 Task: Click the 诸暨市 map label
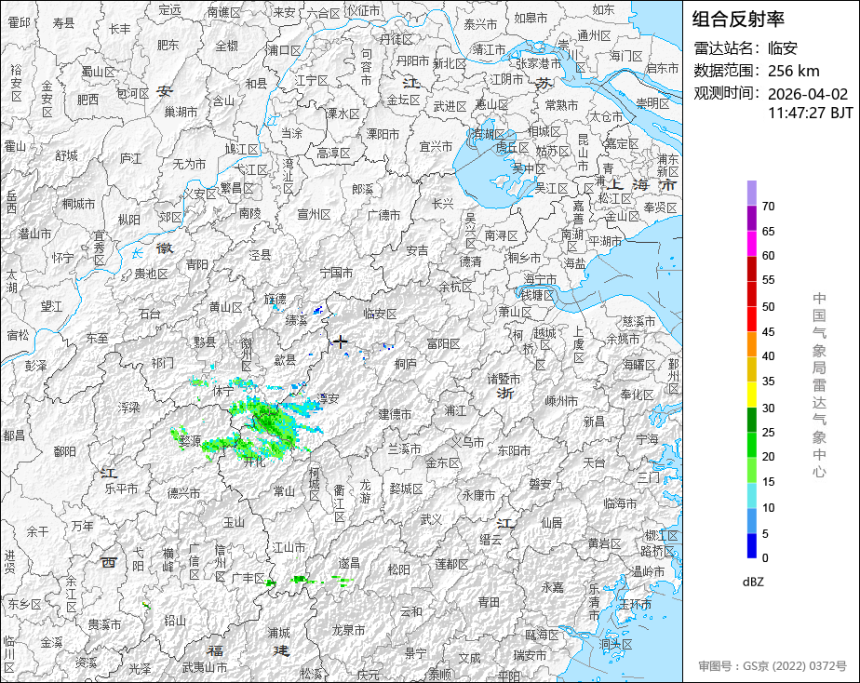click(x=504, y=379)
